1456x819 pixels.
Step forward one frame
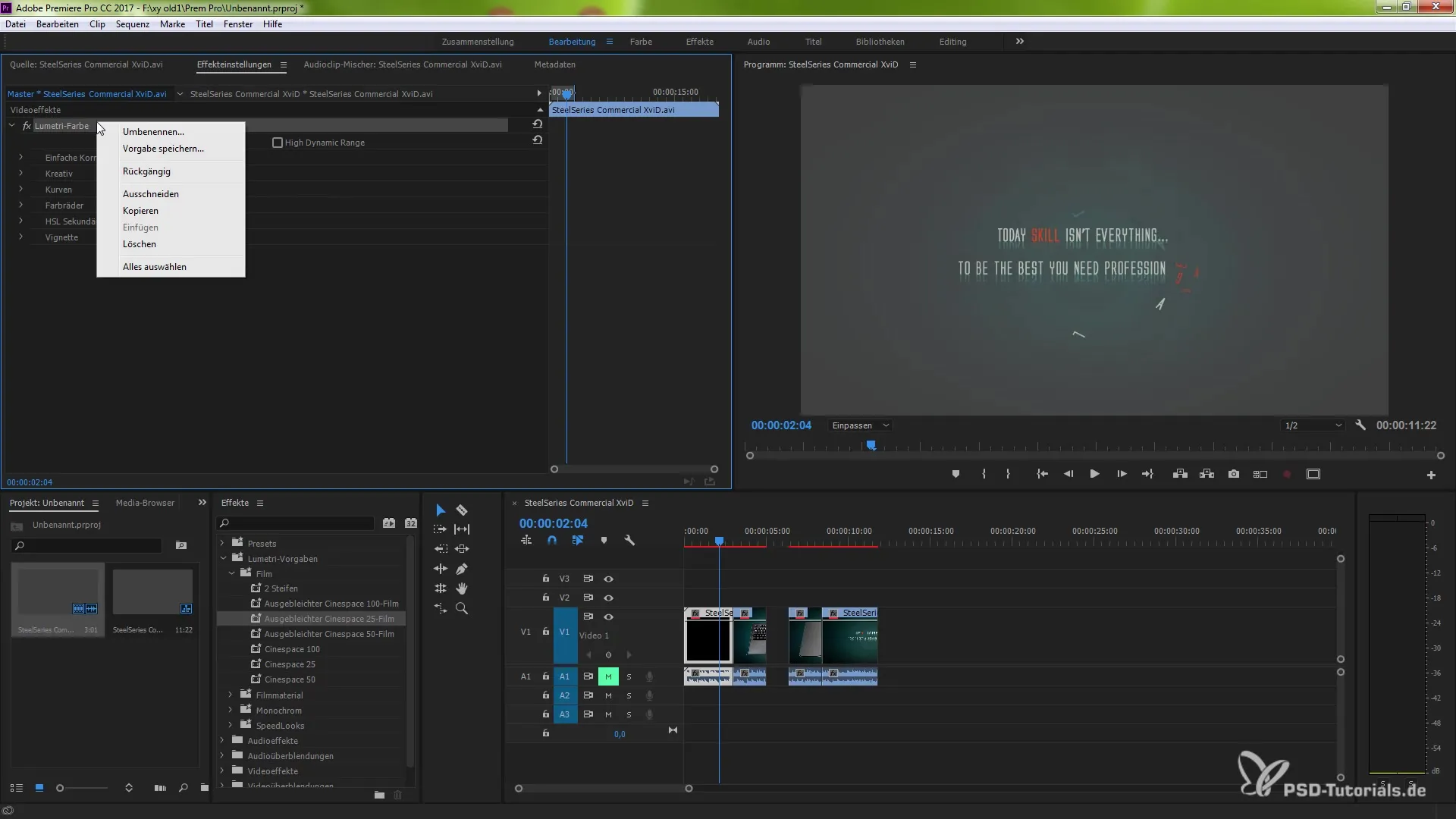(1122, 474)
